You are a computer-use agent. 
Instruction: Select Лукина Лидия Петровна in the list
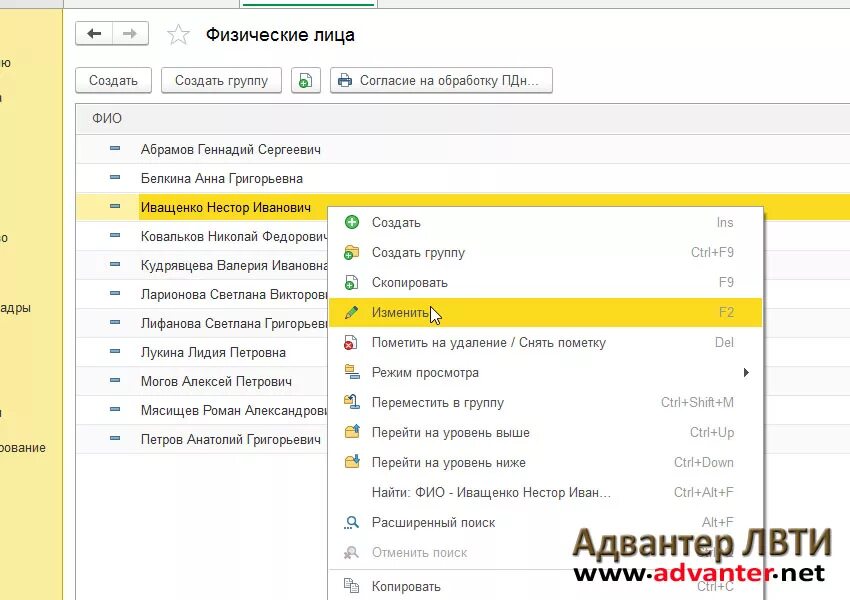[x=213, y=352]
